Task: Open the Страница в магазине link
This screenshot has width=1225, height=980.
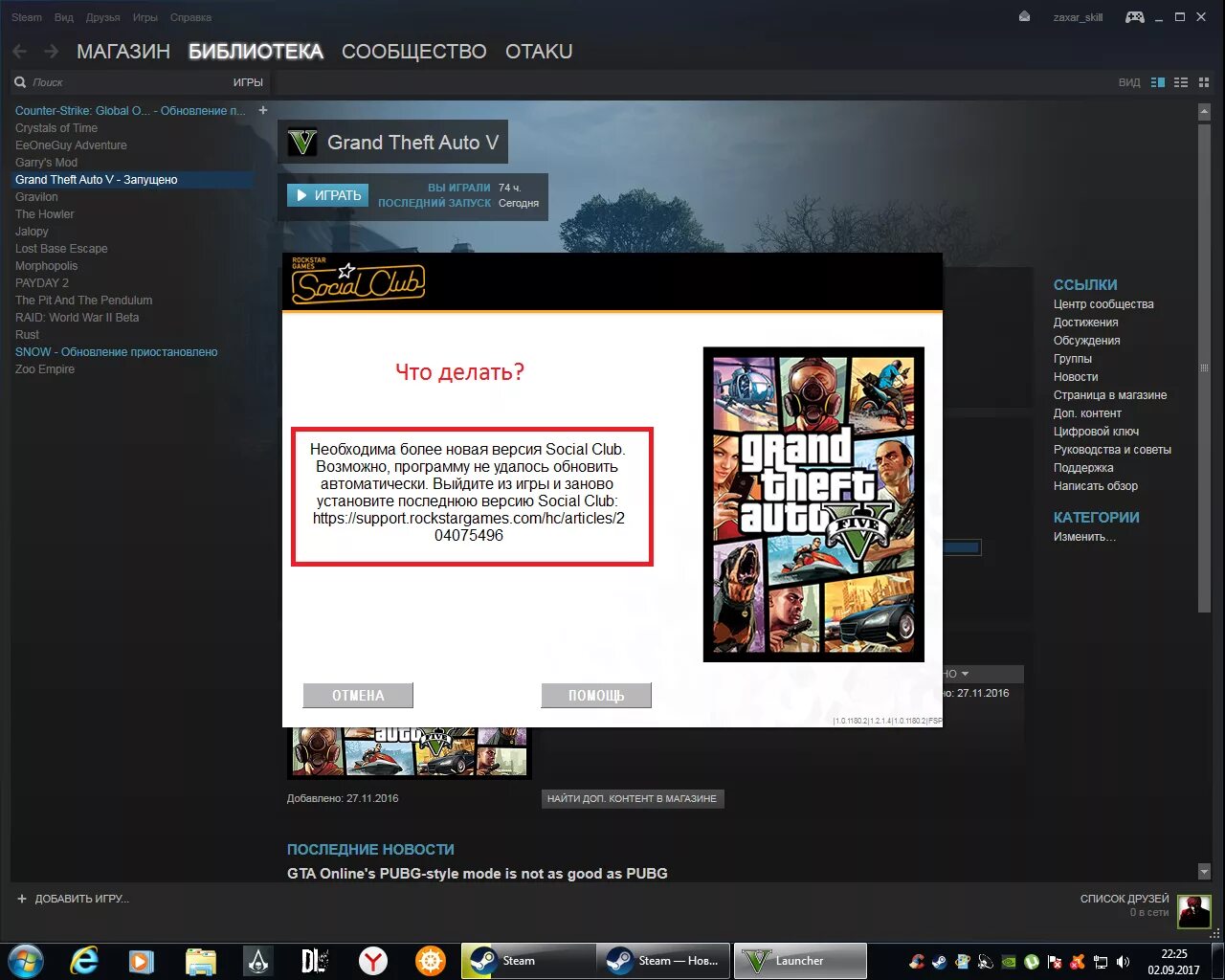Action: (1110, 395)
